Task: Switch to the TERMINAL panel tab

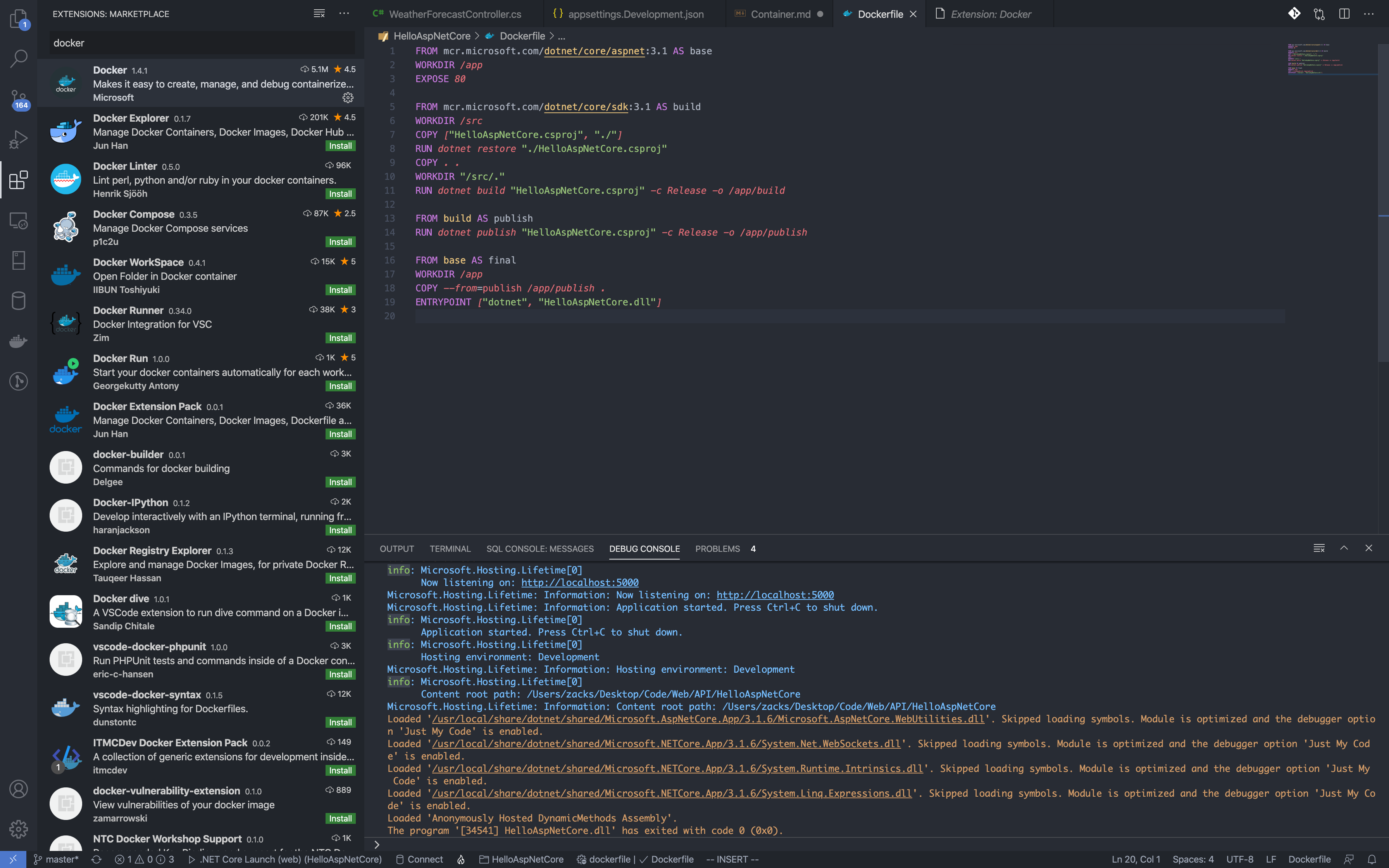Action: tap(450, 549)
